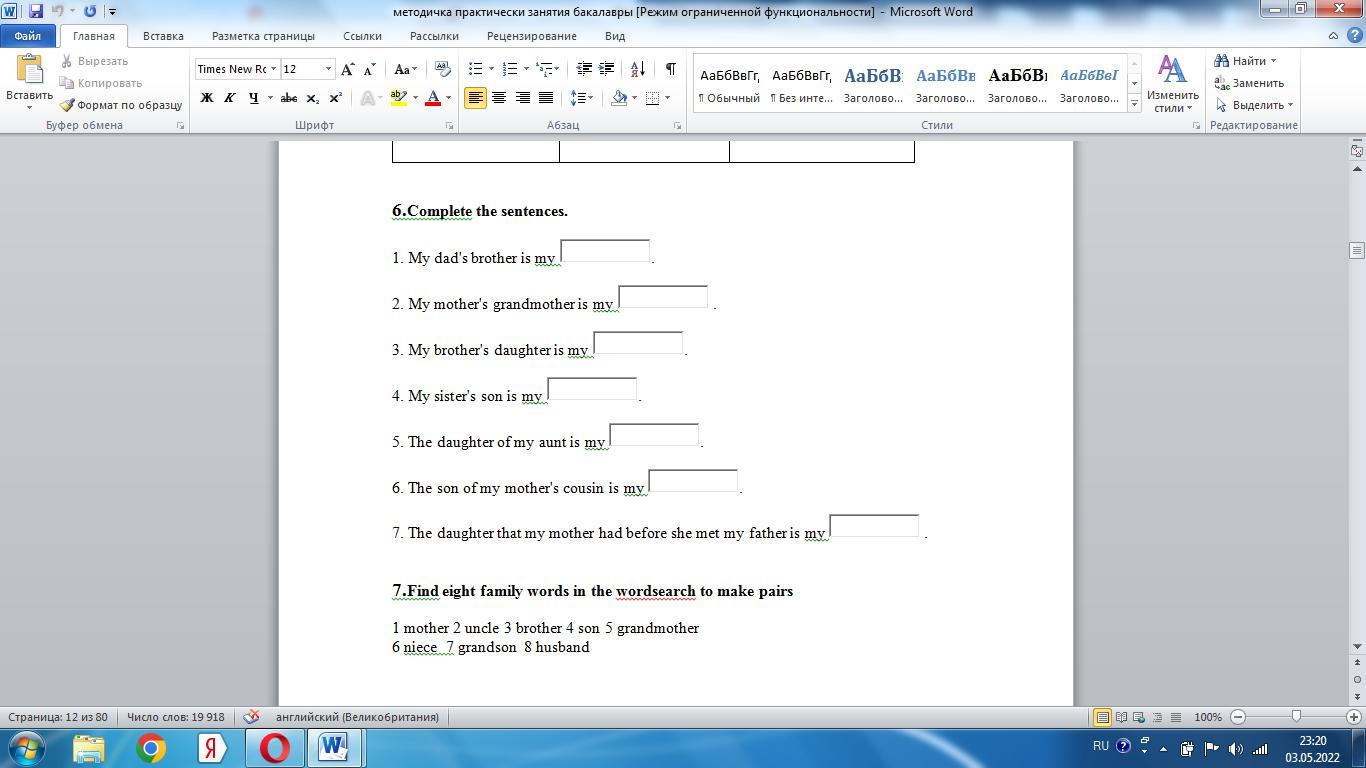
Task: Open line spacing dropdown
Action: [x=582, y=98]
